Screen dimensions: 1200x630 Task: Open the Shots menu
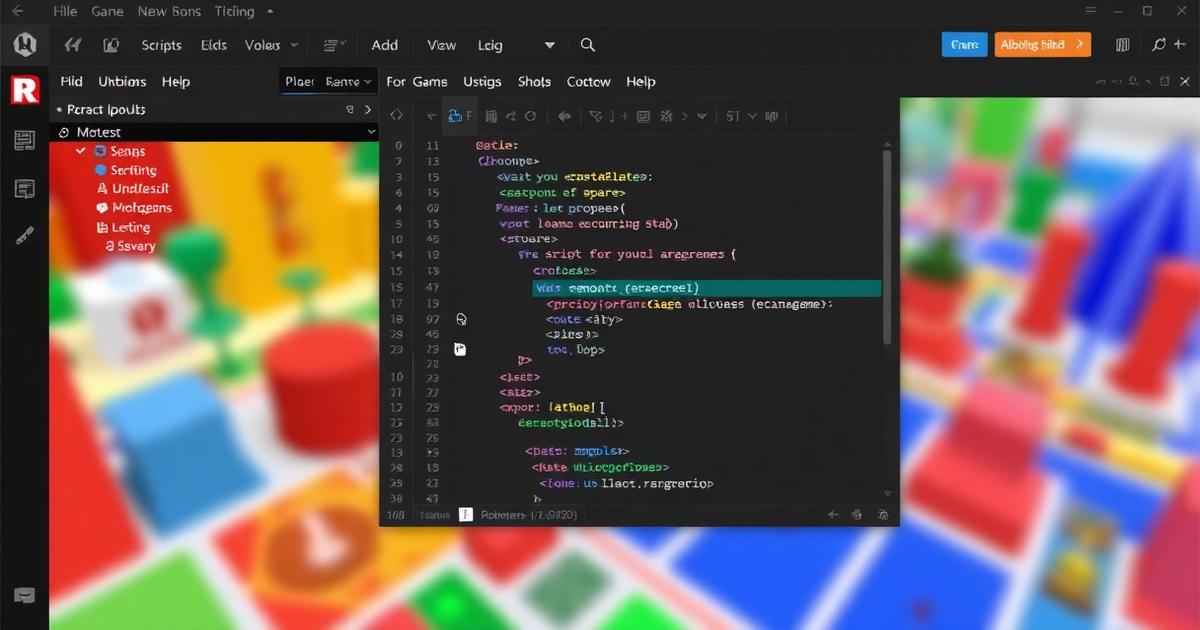(534, 82)
